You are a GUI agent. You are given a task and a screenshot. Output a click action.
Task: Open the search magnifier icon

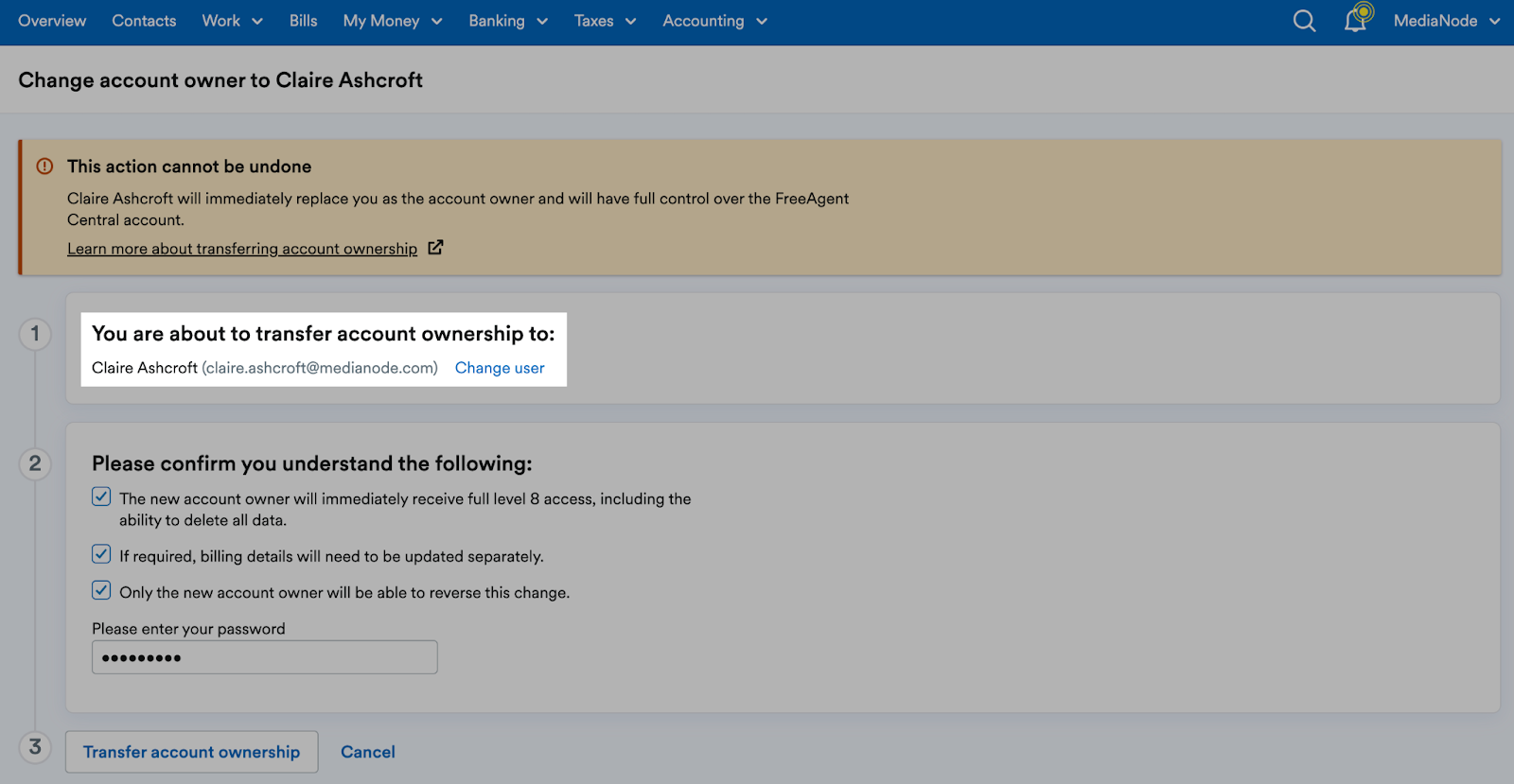[x=1304, y=21]
